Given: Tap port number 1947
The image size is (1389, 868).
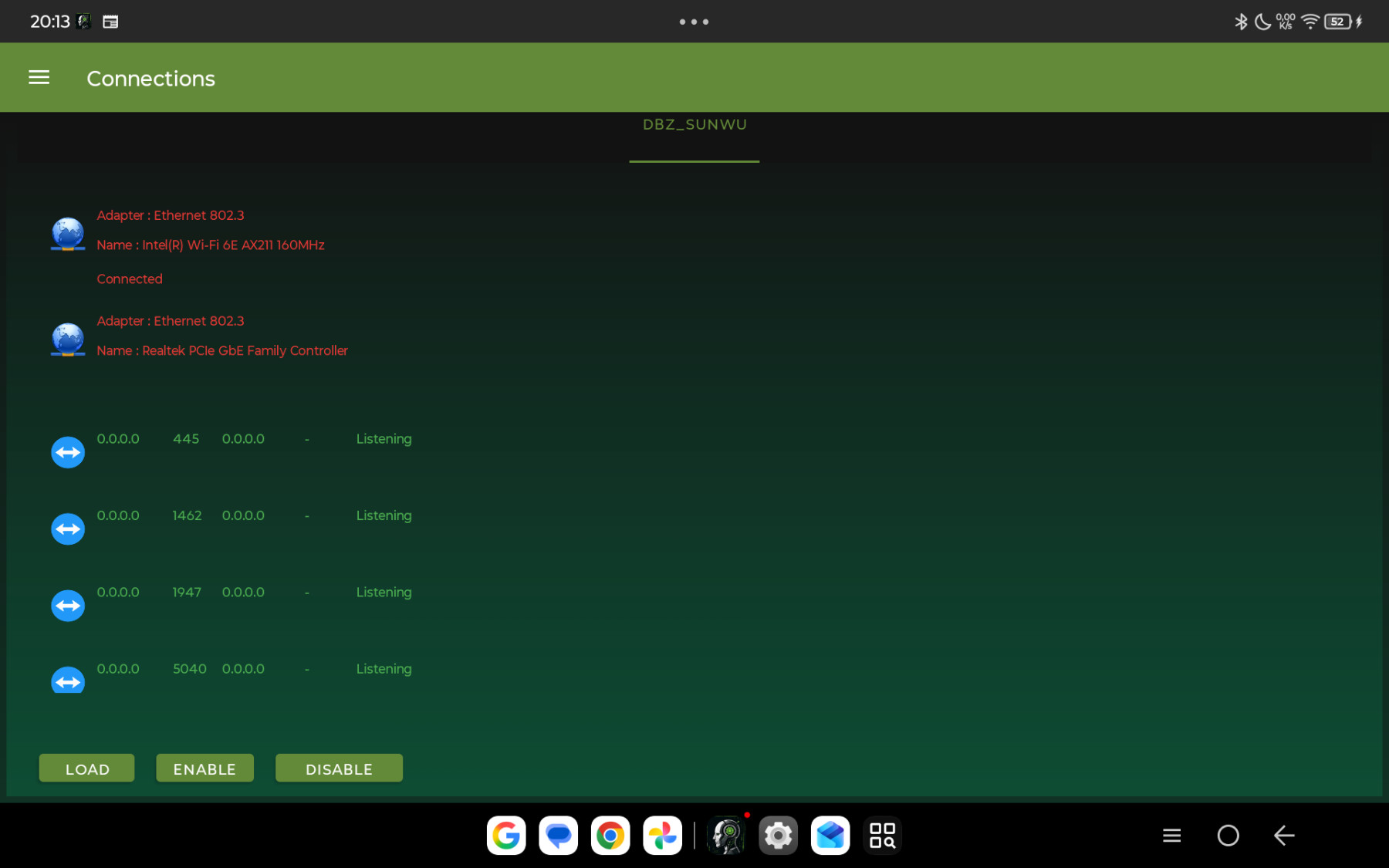Looking at the screenshot, I should coord(187,593).
